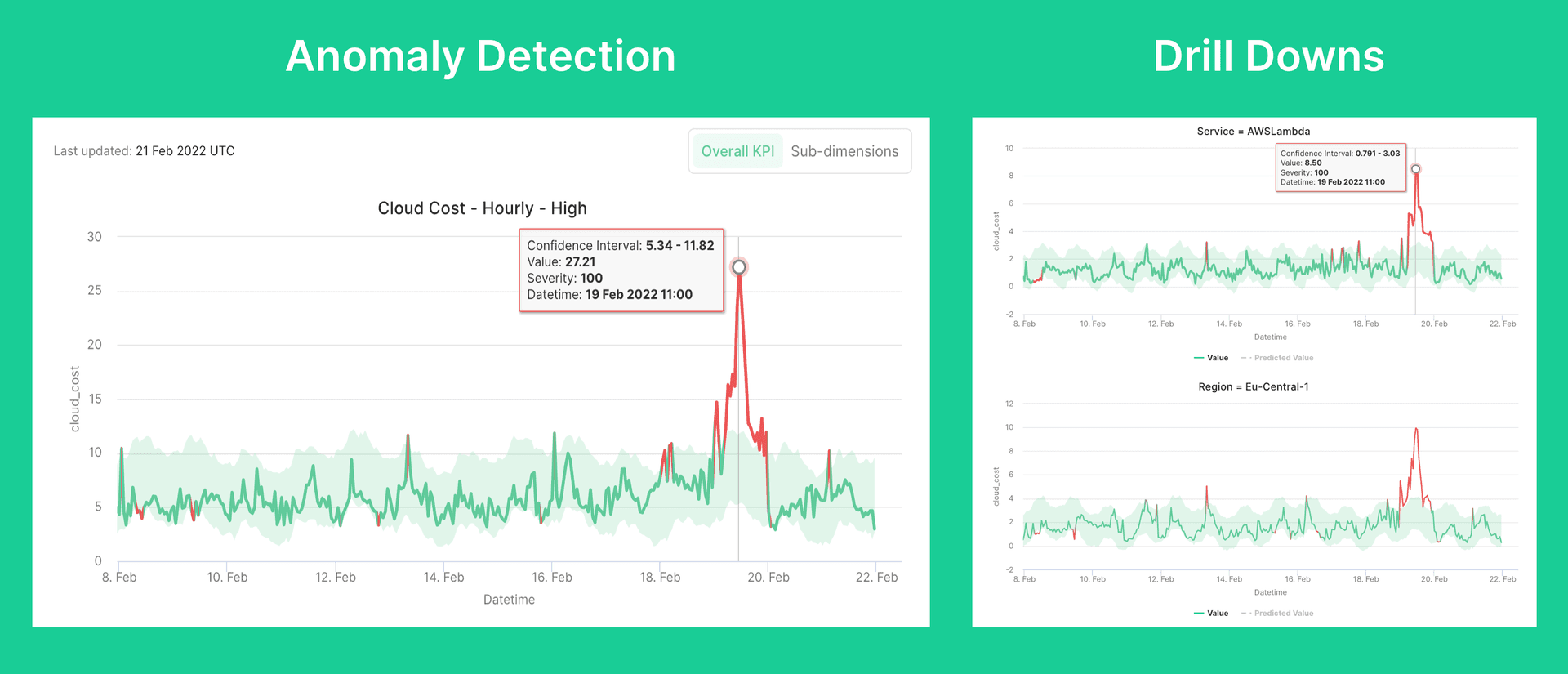Image resolution: width=1568 pixels, height=674 pixels.
Task: Toggle Predicted Value legend in Eu-Central-1 chart
Action: point(1277,614)
